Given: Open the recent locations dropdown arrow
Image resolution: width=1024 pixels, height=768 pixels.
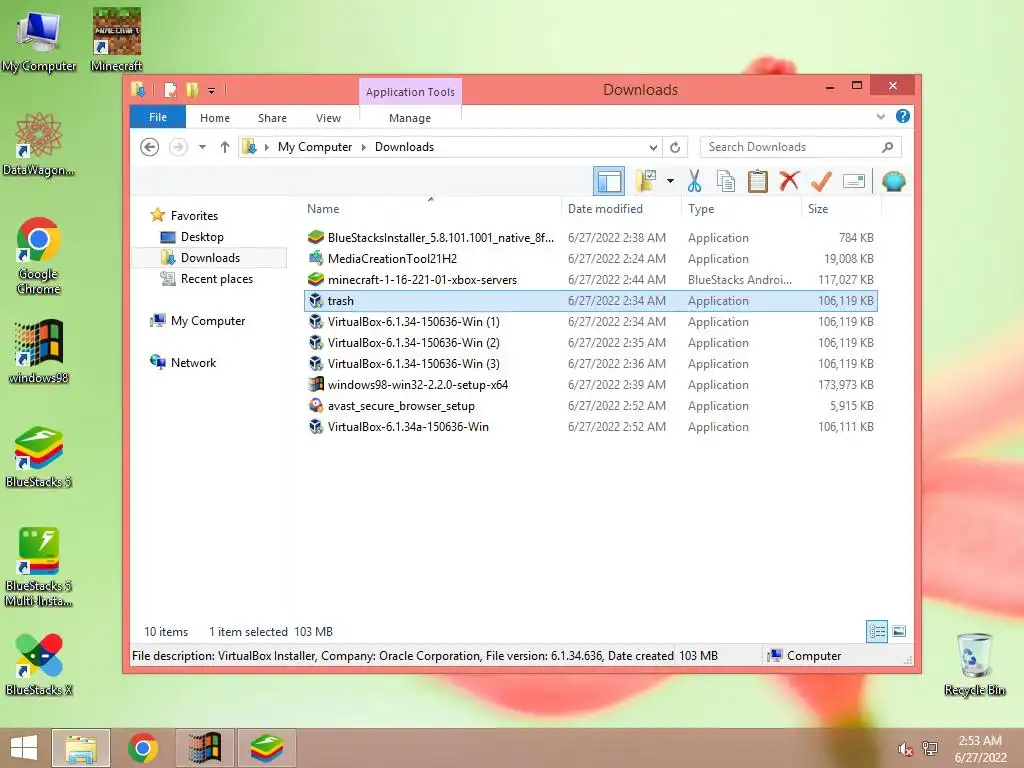Looking at the screenshot, I should tap(202, 147).
